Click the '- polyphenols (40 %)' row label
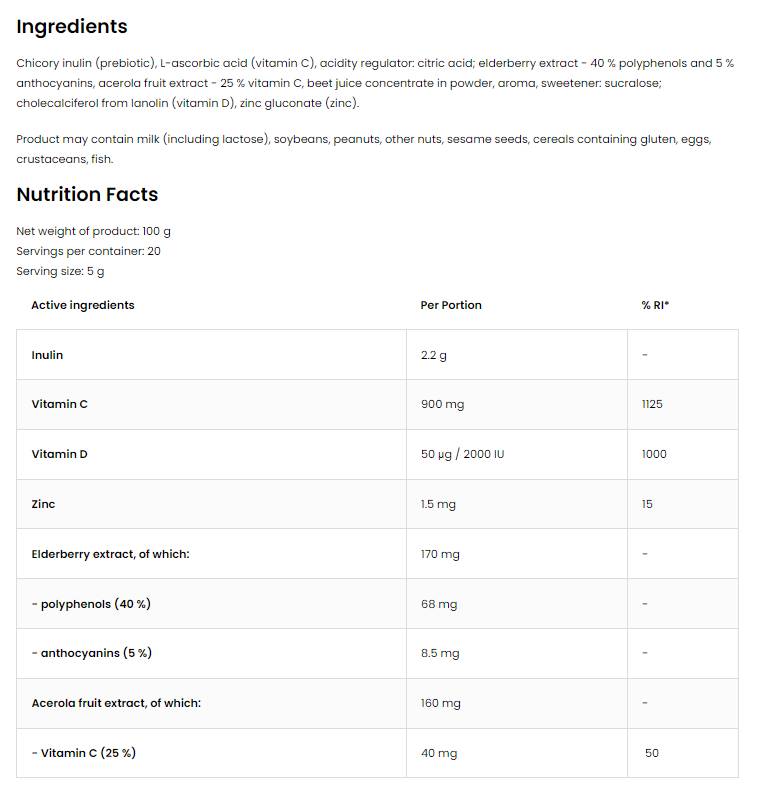The image size is (757, 794). tap(91, 603)
